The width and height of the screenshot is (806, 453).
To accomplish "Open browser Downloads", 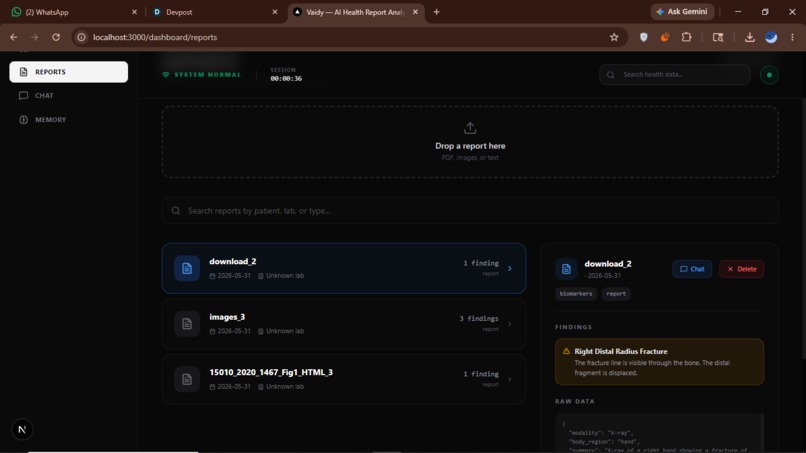I will coord(749,37).
